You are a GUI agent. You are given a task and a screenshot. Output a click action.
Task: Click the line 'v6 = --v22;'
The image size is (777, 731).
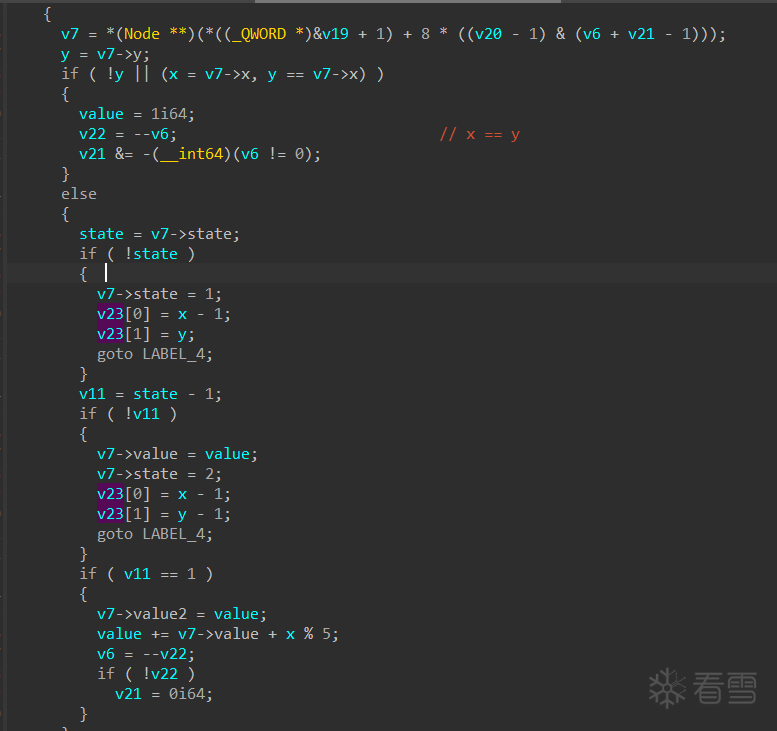(146, 654)
